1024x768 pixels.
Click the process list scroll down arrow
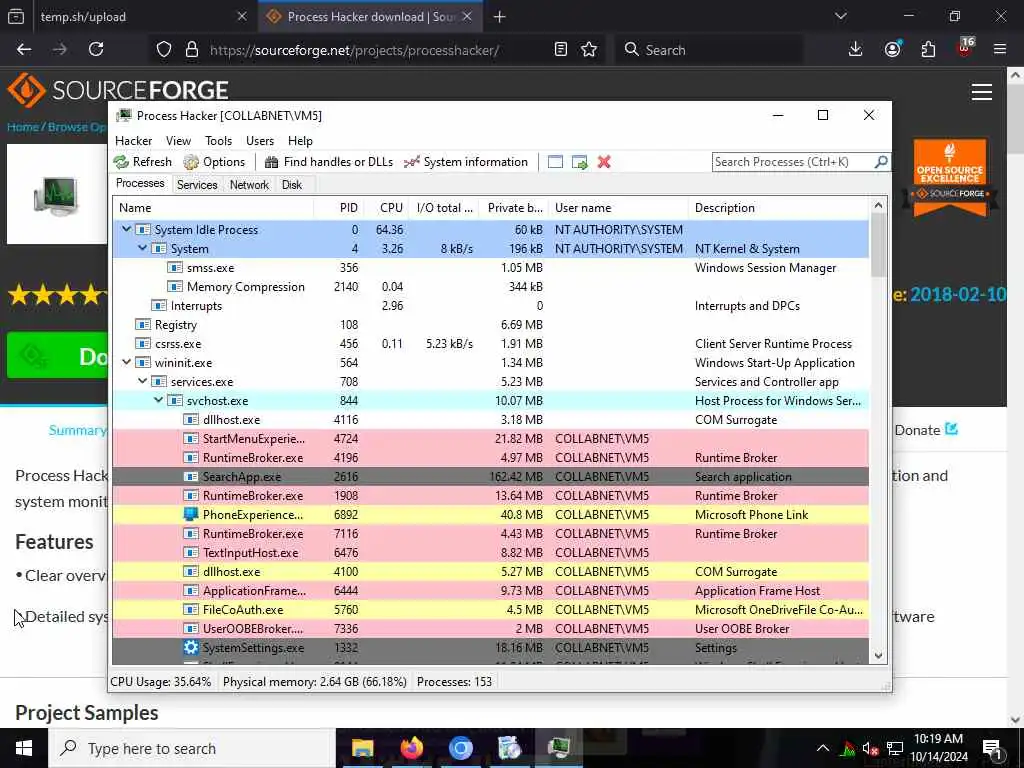(878, 656)
